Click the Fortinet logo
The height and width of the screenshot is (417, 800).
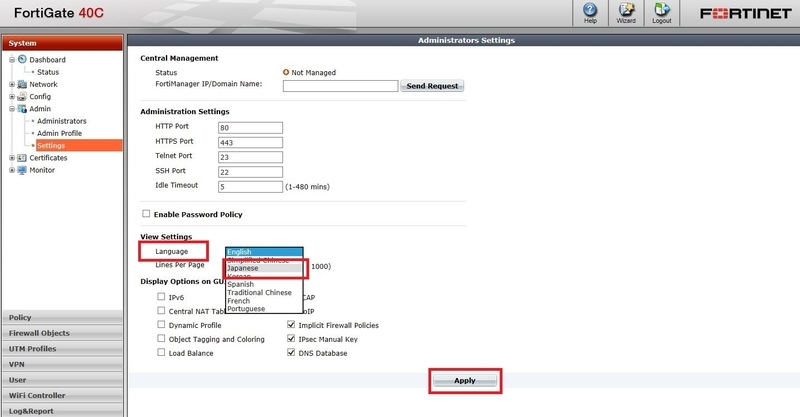(x=745, y=13)
